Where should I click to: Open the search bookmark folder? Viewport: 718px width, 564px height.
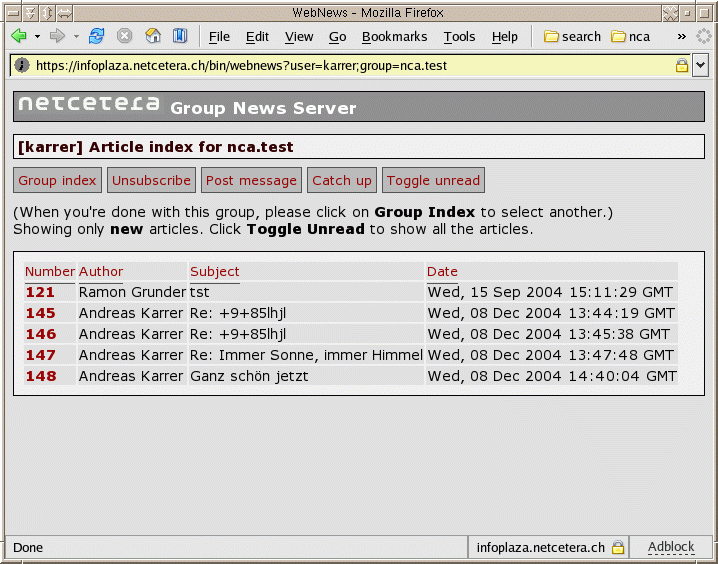point(572,37)
